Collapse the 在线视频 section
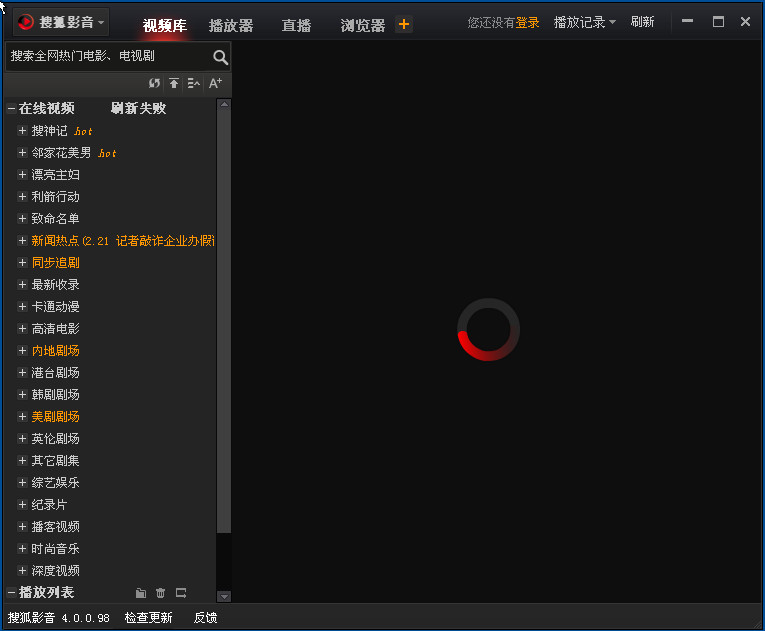The height and width of the screenshot is (631, 765). point(11,109)
